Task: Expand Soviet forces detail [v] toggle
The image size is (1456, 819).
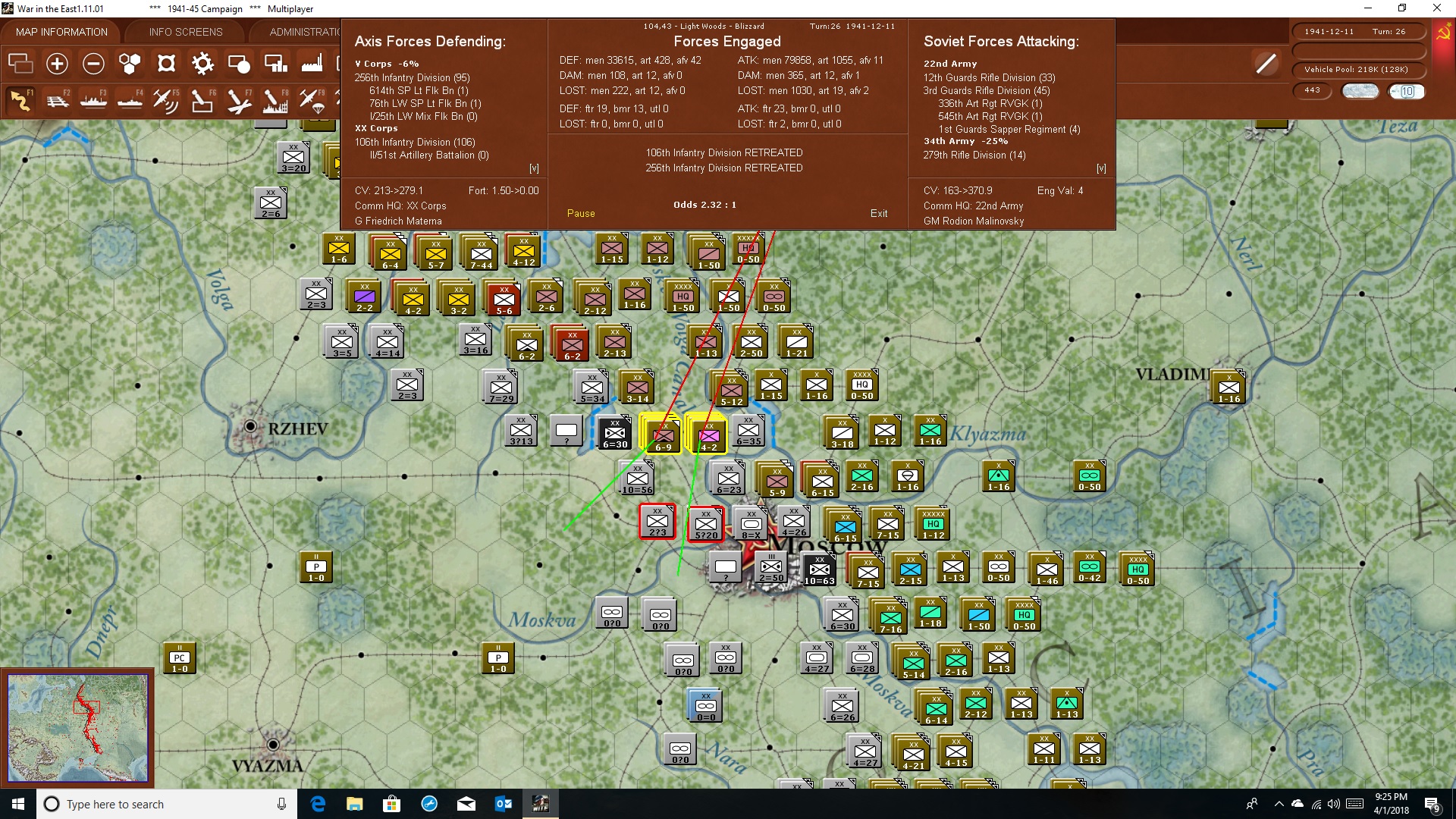Action: (x=1101, y=168)
